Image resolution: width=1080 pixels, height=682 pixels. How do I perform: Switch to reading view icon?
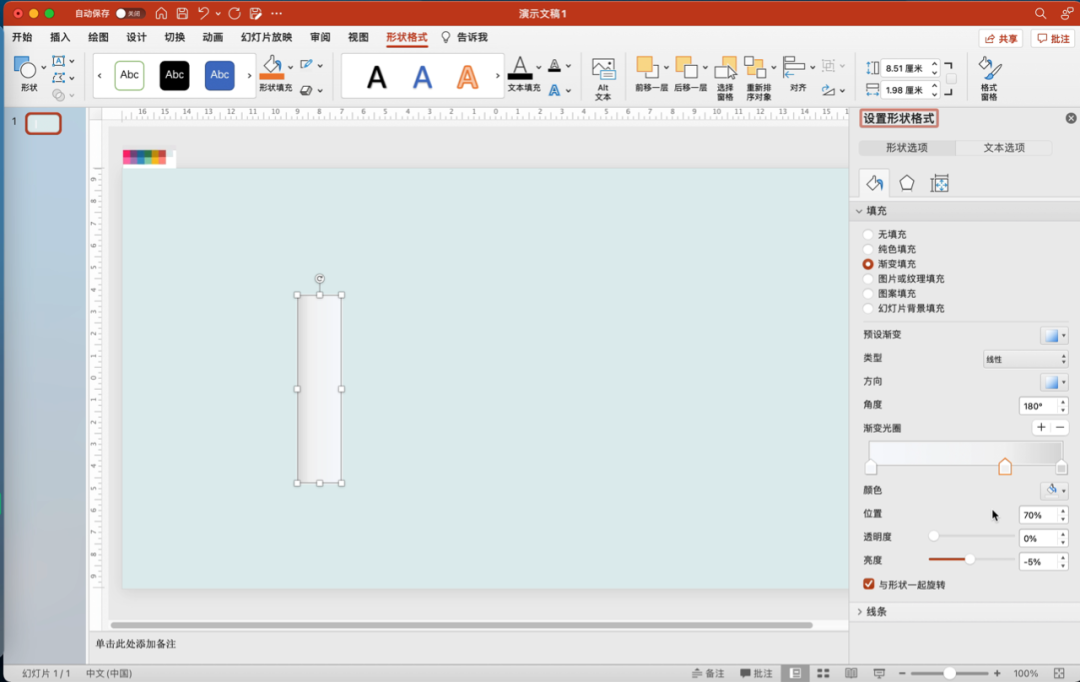851,673
